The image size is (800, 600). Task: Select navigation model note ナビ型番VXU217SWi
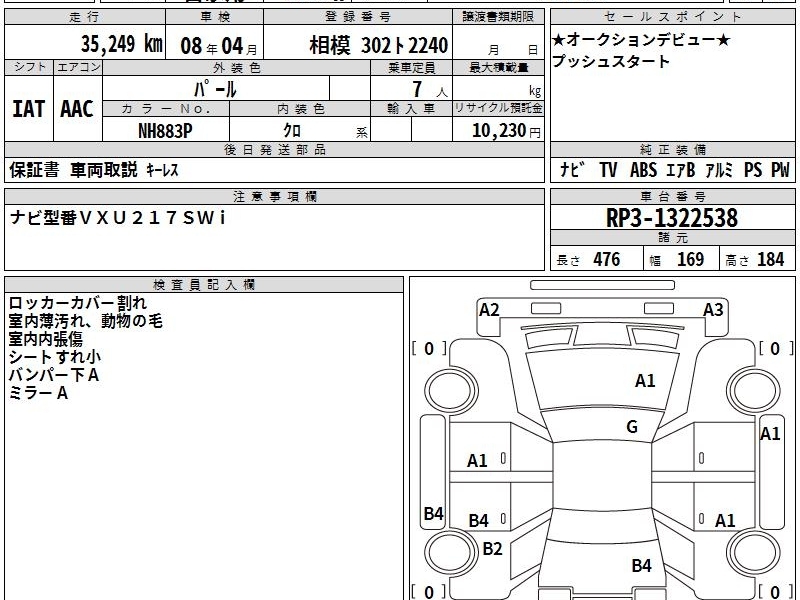(x=118, y=218)
